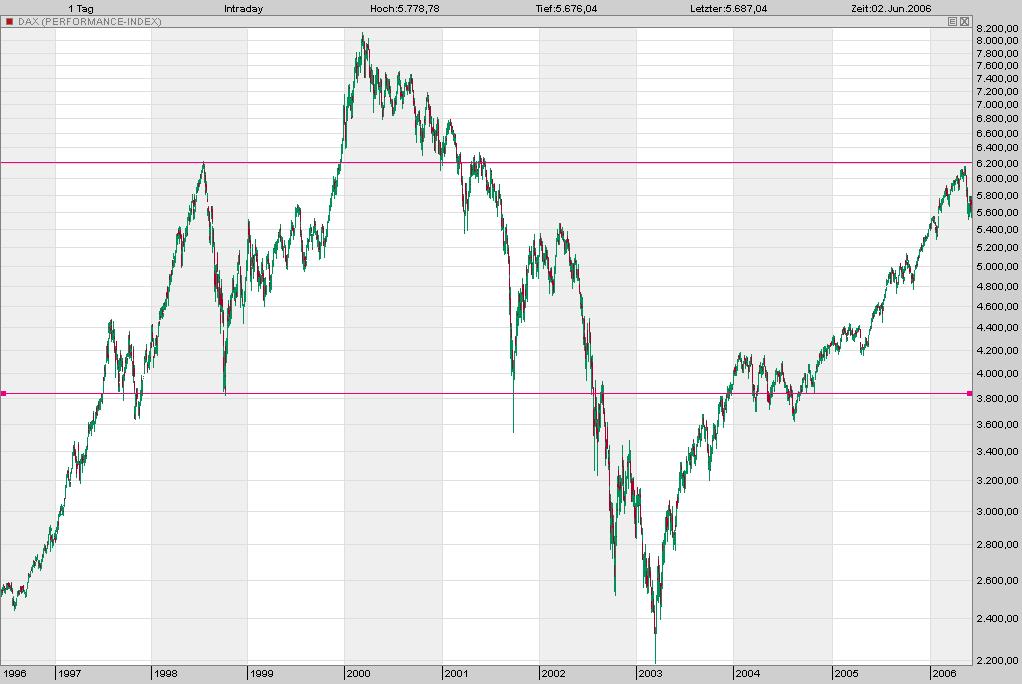The image size is (1022, 684).
Task: Click the red DAX chart icon in the title bar
Action: (10, 21)
